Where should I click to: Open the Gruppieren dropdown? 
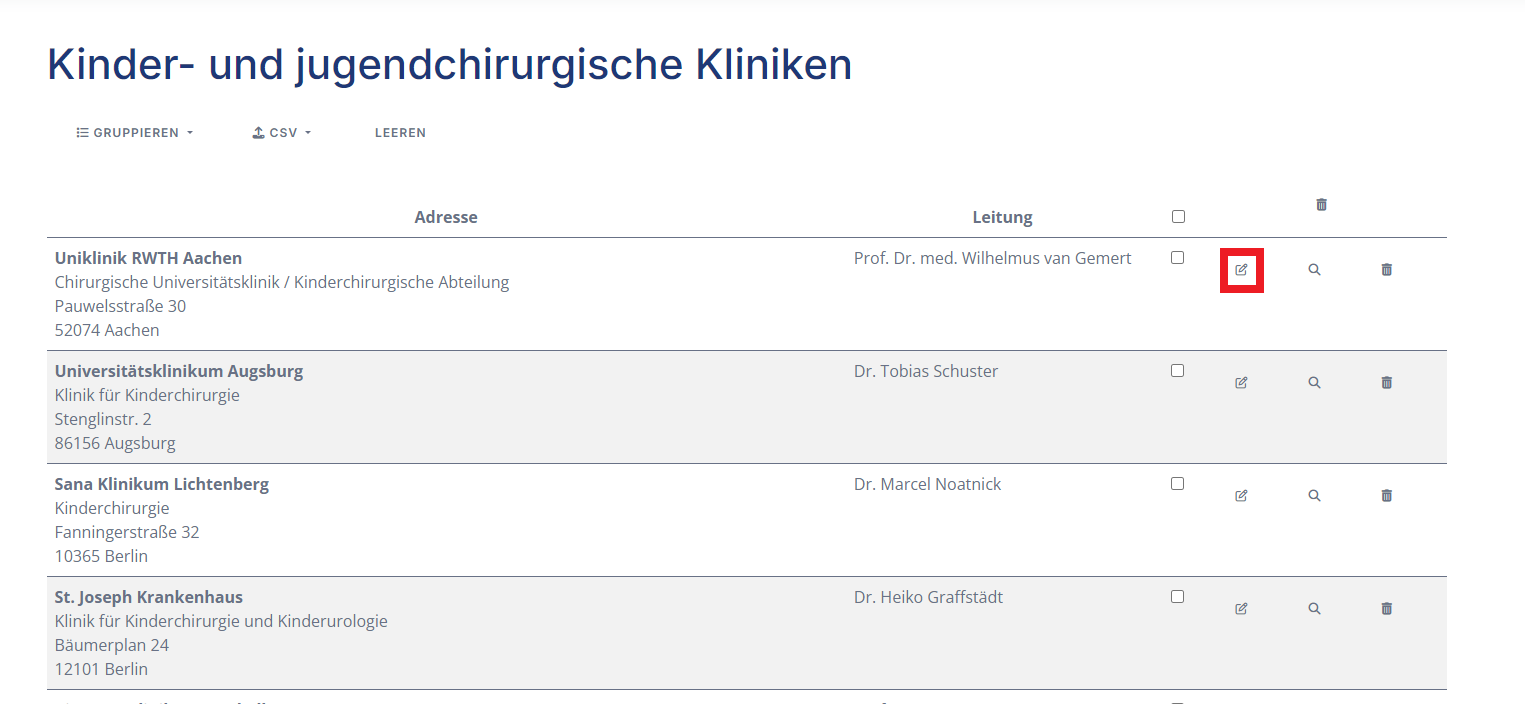click(135, 133)
